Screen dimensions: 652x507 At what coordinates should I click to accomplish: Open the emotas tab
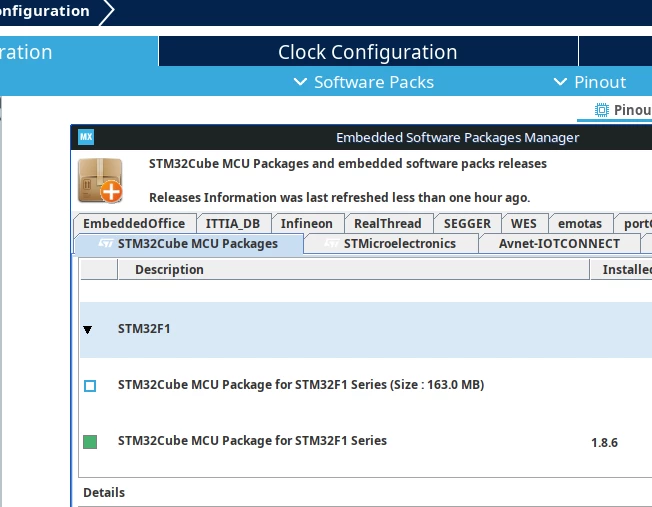(580, 223)
